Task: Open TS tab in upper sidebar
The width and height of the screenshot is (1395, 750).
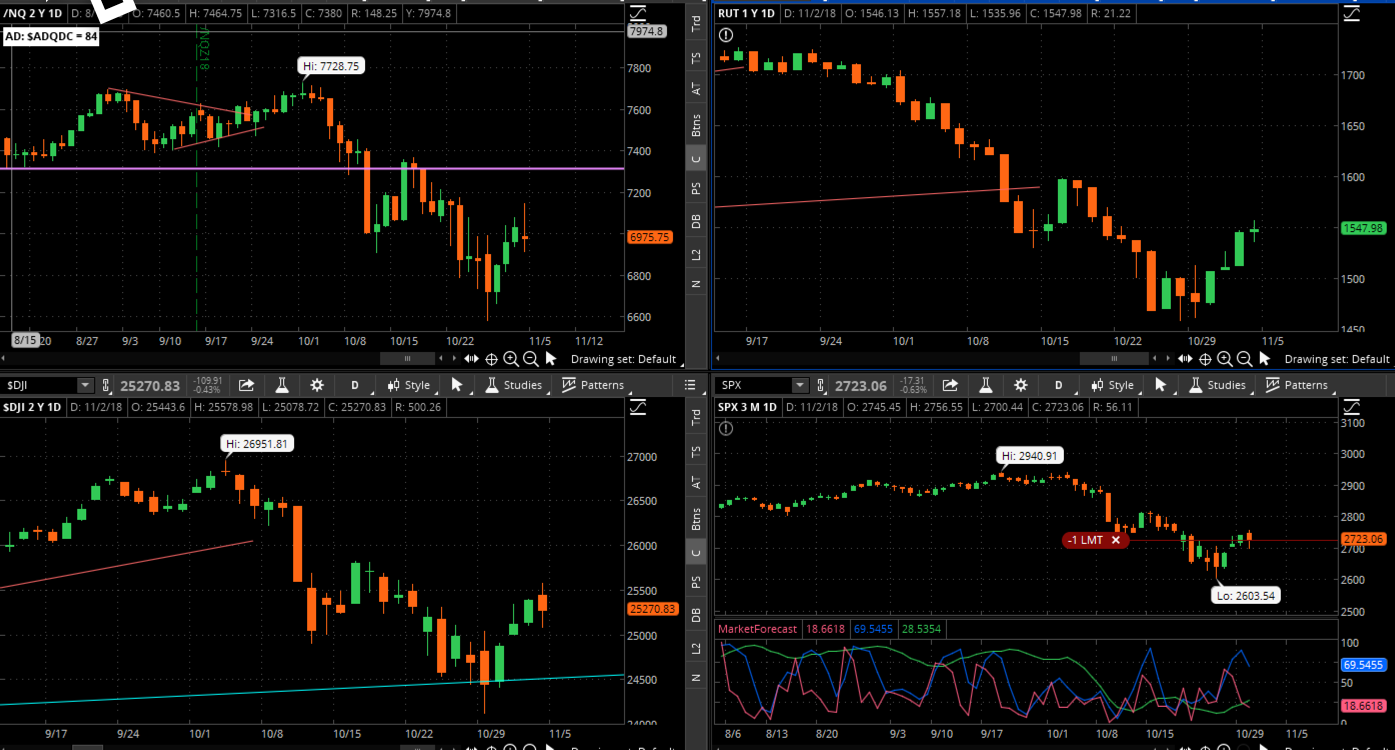Action: pos(696,58)
